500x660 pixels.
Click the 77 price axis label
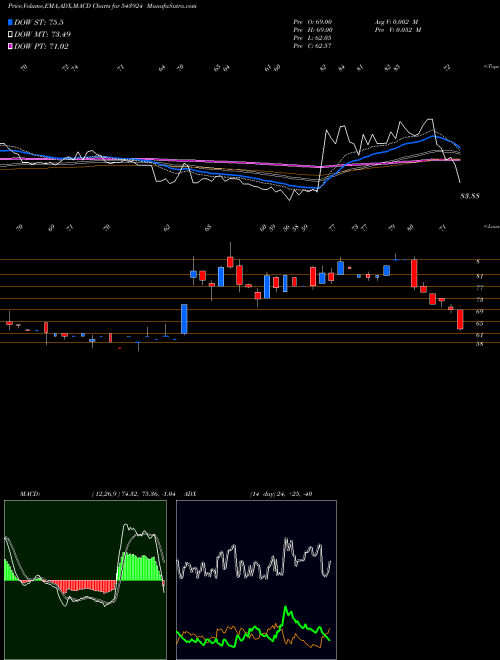(479, 288)
